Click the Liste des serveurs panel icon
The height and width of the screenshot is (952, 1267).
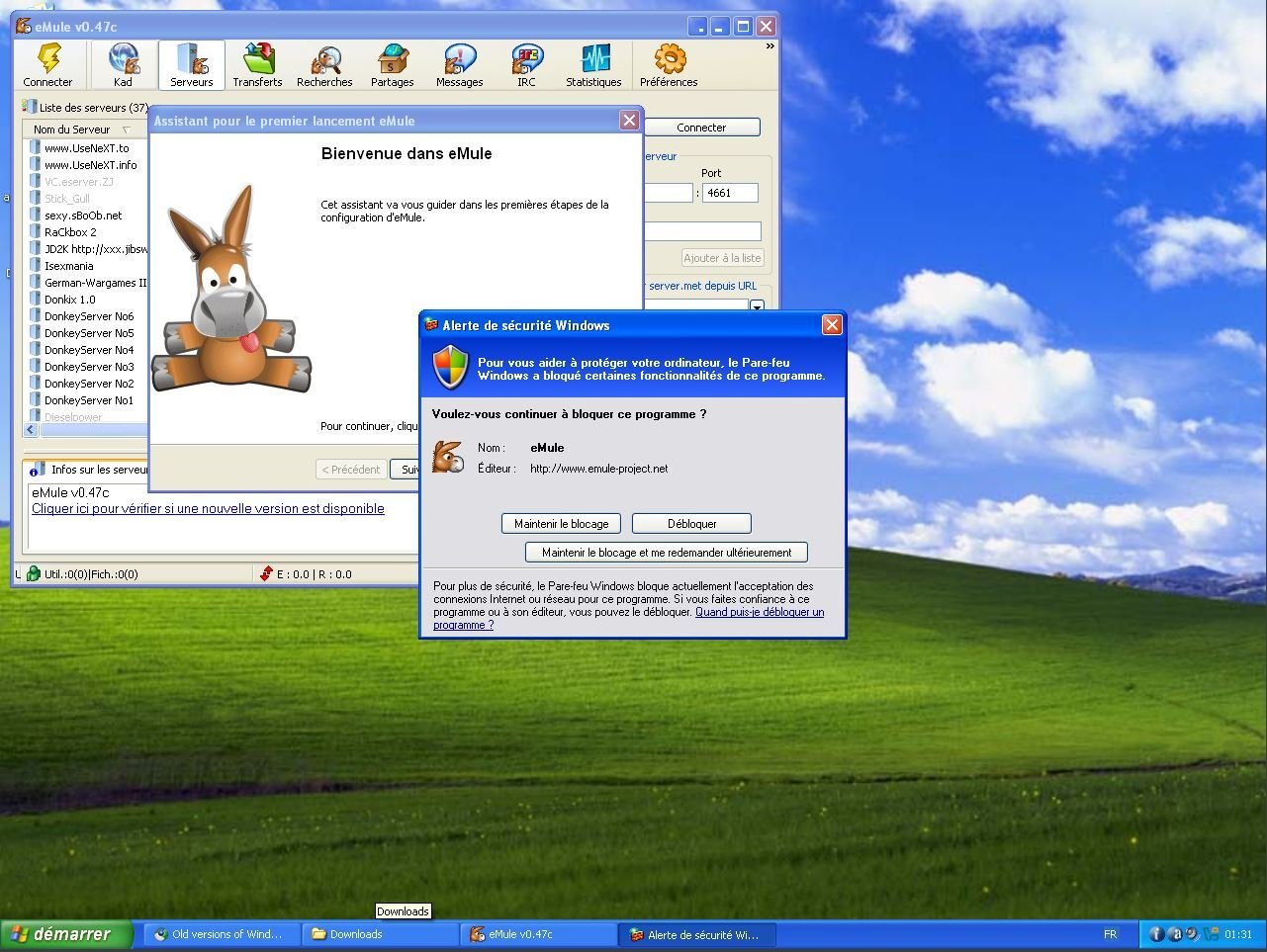point(30,108)
